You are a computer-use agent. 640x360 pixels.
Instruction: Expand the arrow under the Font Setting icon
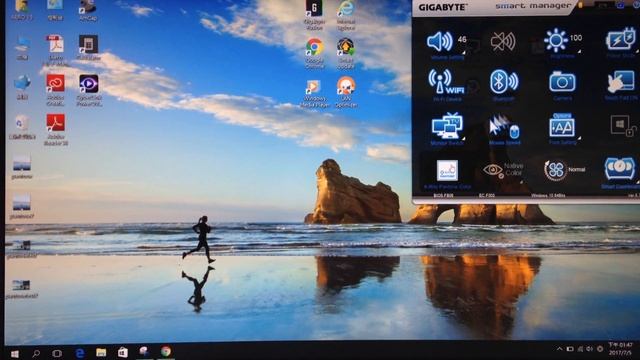point(579,138)
